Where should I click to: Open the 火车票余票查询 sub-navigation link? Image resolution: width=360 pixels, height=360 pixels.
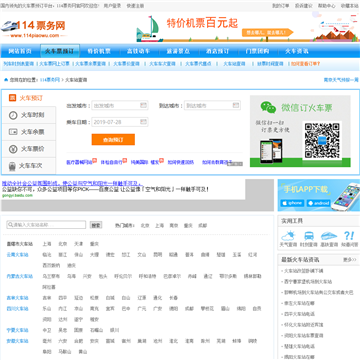[90, 64]
